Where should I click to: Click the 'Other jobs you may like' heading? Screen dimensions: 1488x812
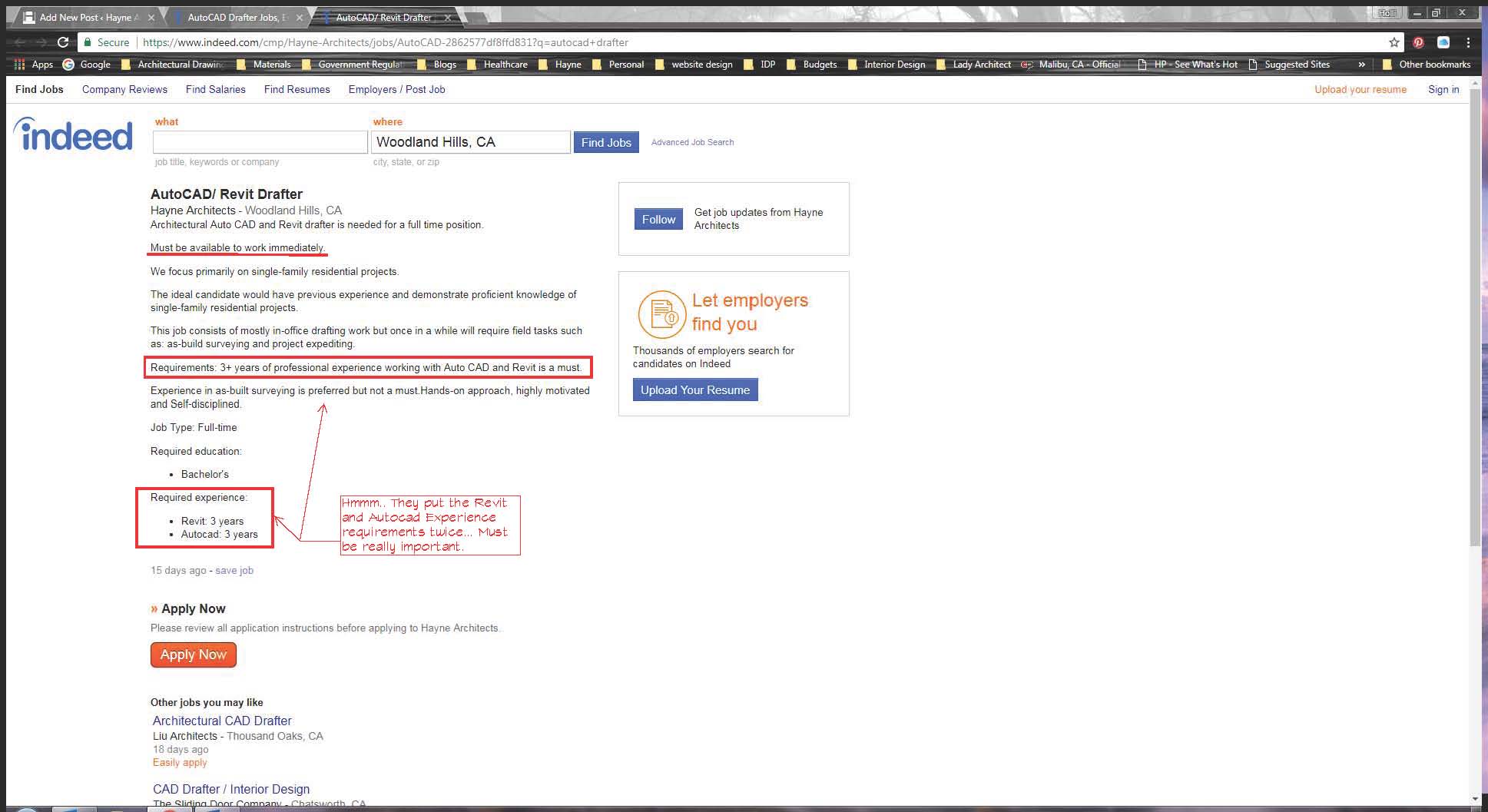pos(207,702)
